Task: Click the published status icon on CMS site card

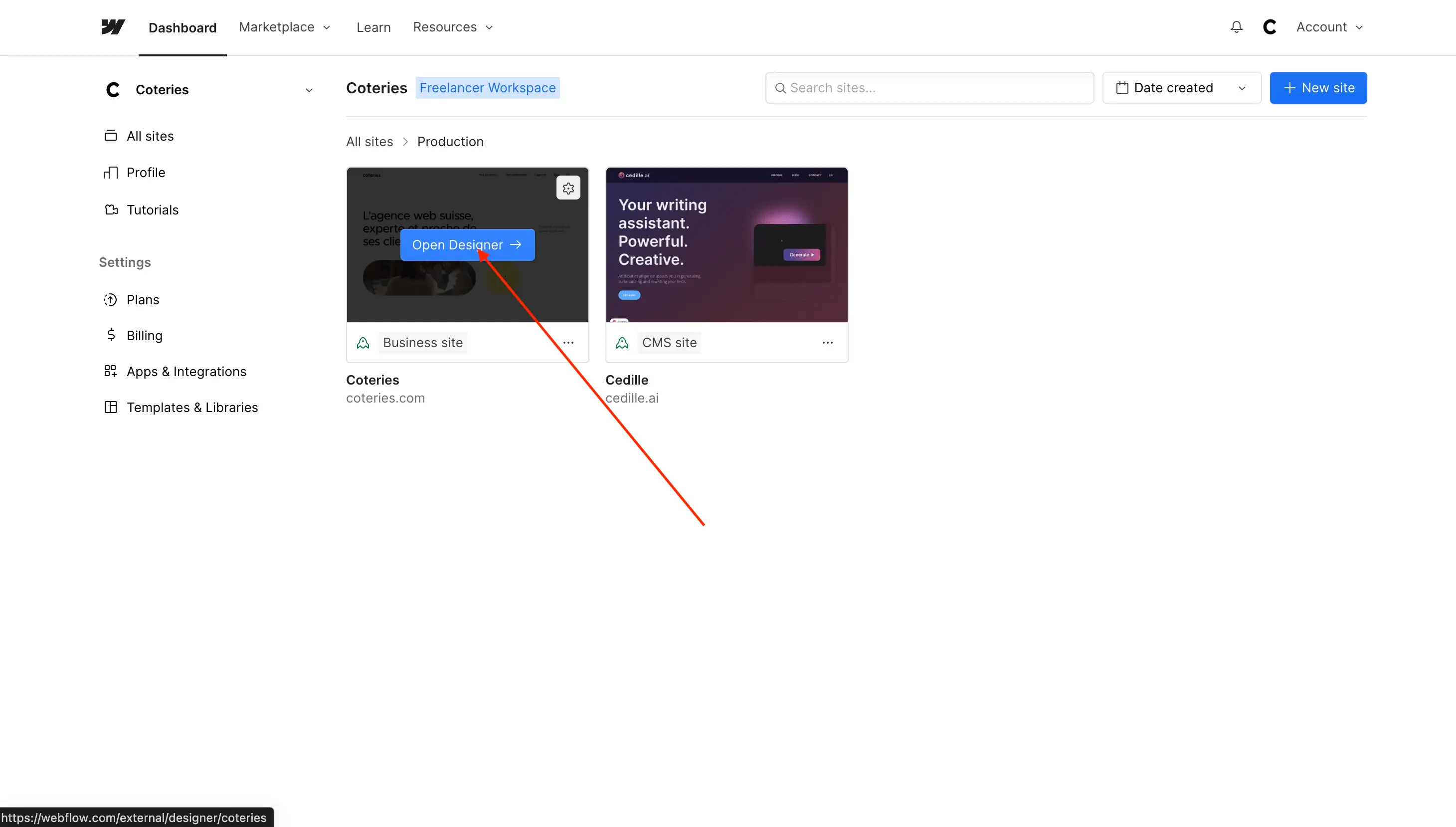Action: click(x=622, y=343)
